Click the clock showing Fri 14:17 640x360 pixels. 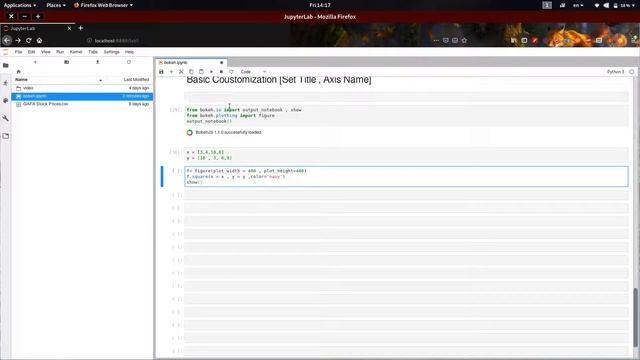tap(320, 5)
